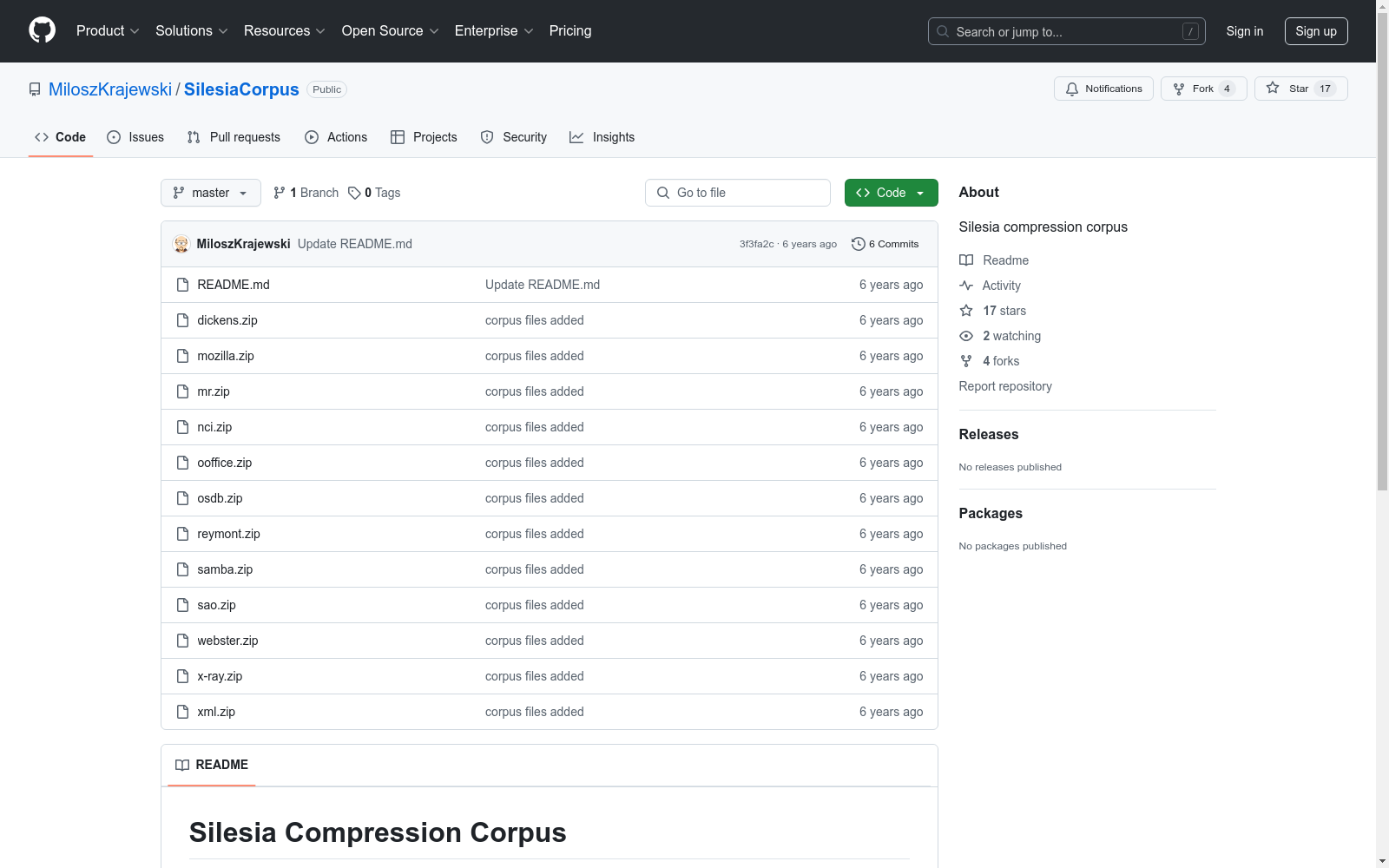The height and width of the screenshot is (868, 1389).
Task: Click the Notifications bell button
Action: 1103,89
